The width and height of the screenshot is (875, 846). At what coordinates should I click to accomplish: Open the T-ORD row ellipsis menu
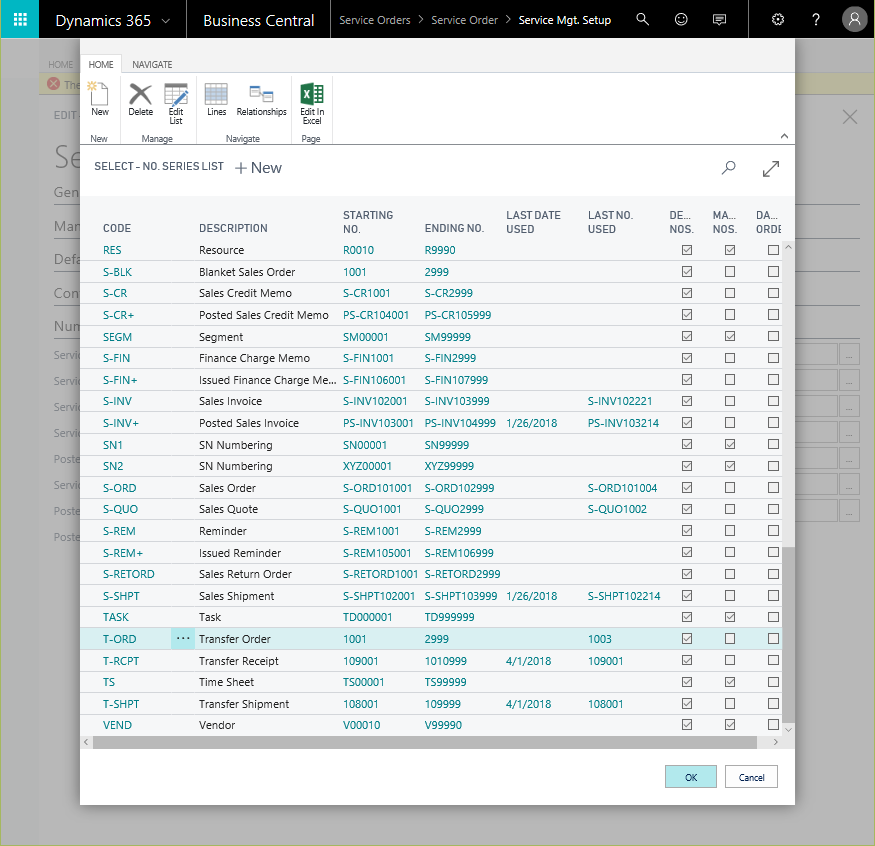[183, 639]
